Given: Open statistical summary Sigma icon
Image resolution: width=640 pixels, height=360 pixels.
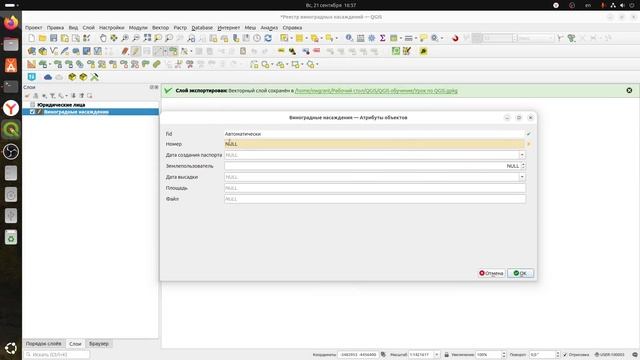Looking at the screenshot, I should click(382, 38).
